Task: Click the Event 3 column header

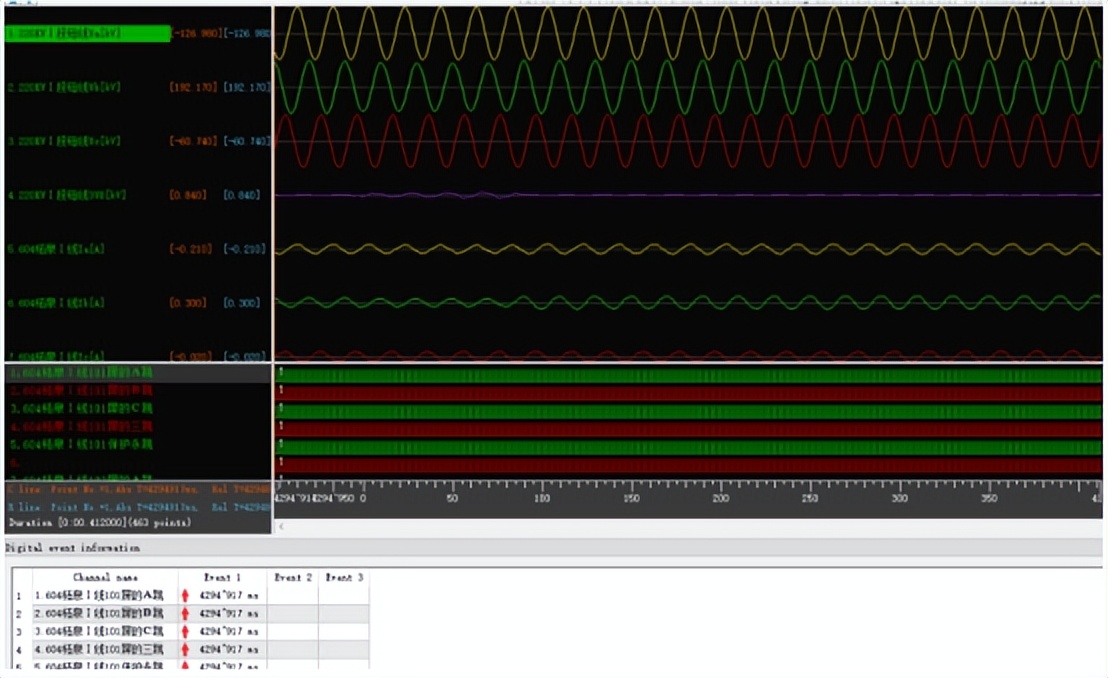Action: coord(344,578)
